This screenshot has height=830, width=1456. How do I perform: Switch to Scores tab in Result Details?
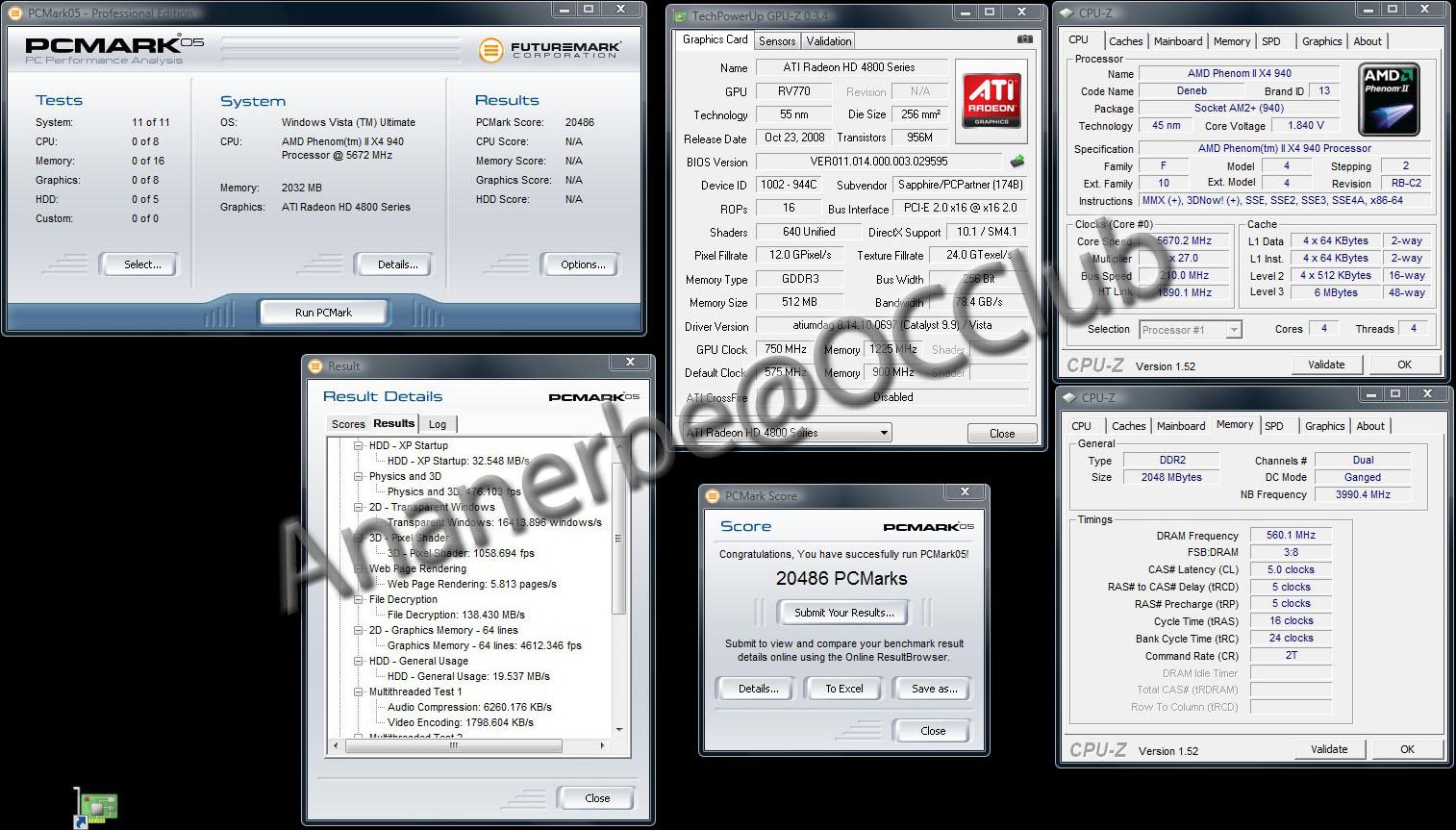pyautogui.click(x=348, y=424)
